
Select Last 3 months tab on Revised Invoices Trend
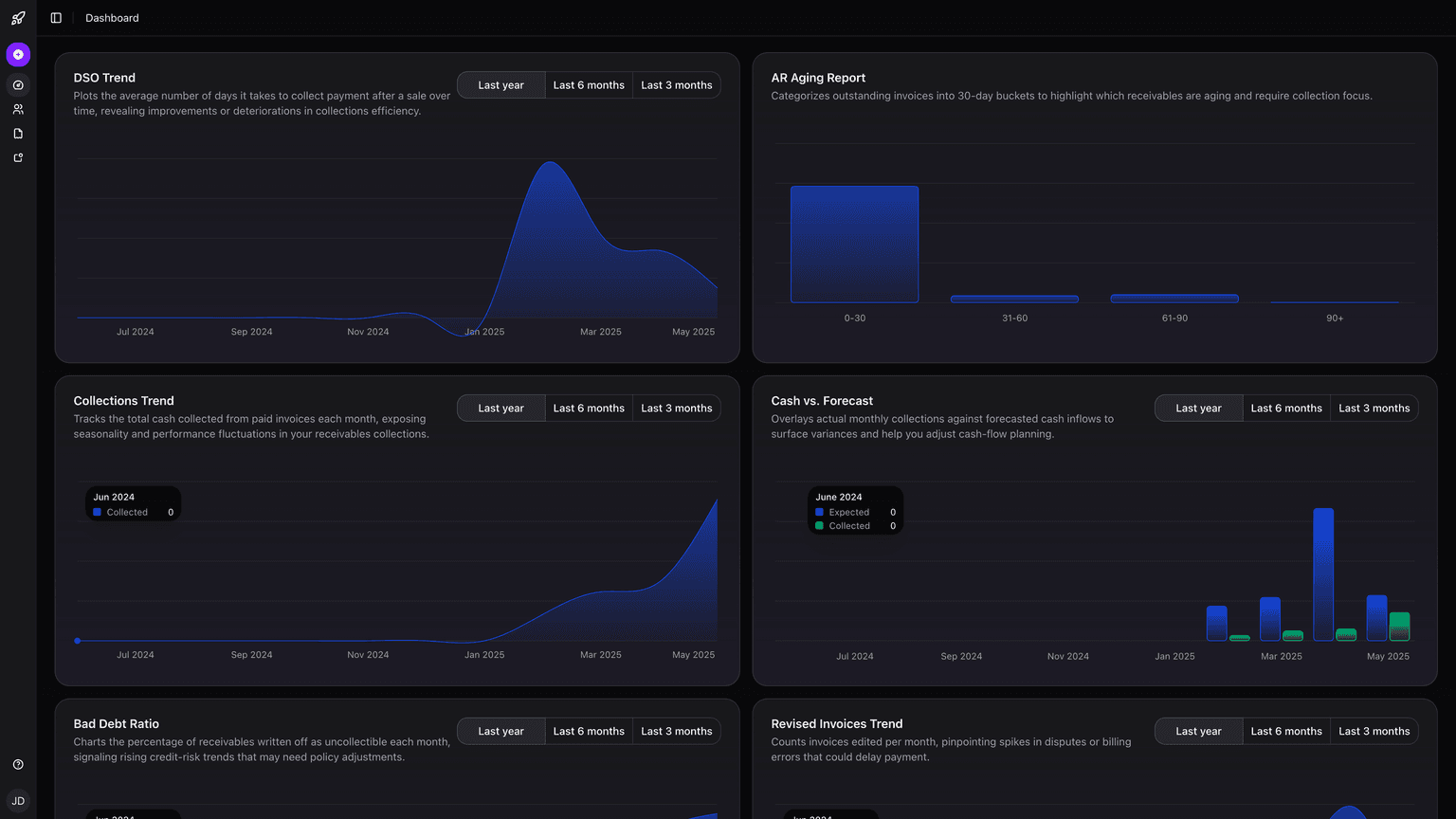1374,731
